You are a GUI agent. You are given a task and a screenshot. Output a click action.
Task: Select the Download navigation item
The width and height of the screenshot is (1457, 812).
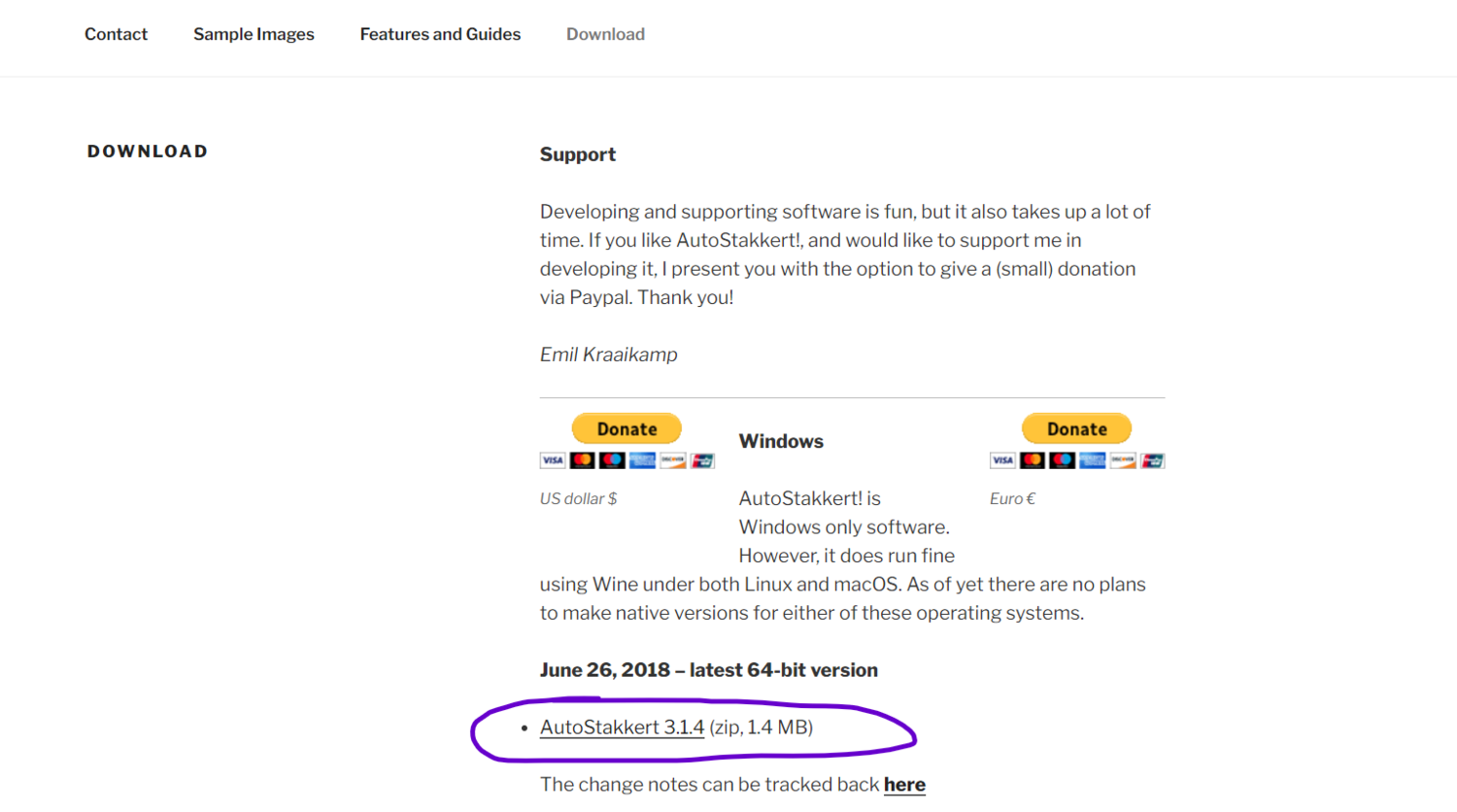(605, 34)
